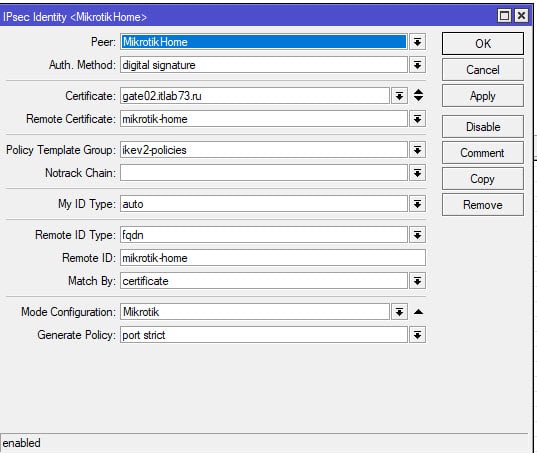Open the My ID Type dropdown arrow
This screenshot has height=453, width=537.
(x=417, y=204)
